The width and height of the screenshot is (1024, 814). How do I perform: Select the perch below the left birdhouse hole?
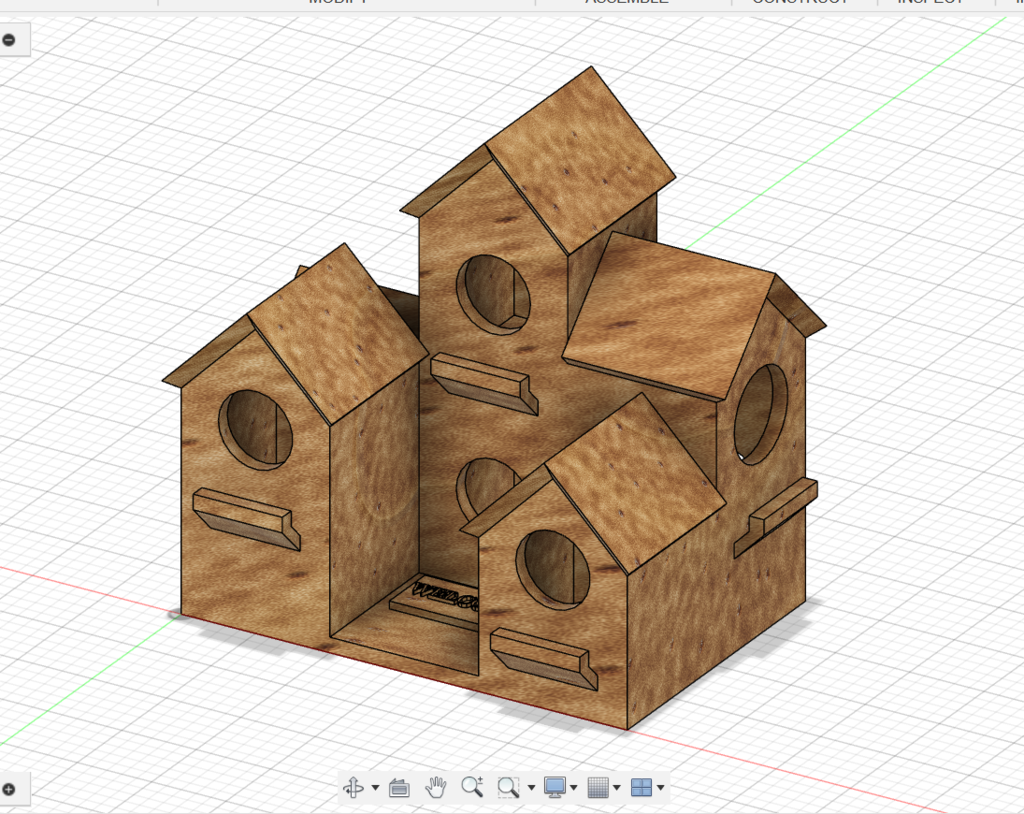click(x=246, y=518)
